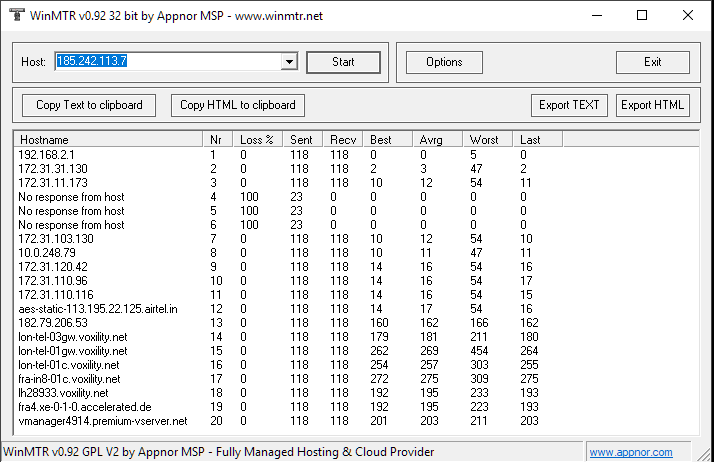Click Export HTML button
The width and height of the screenshot is (714, 462).
[653, 105]
